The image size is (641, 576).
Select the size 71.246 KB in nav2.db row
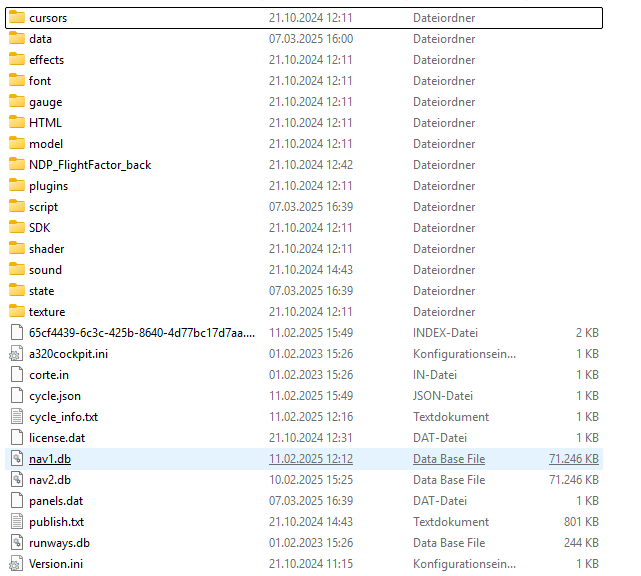(574, 480)
